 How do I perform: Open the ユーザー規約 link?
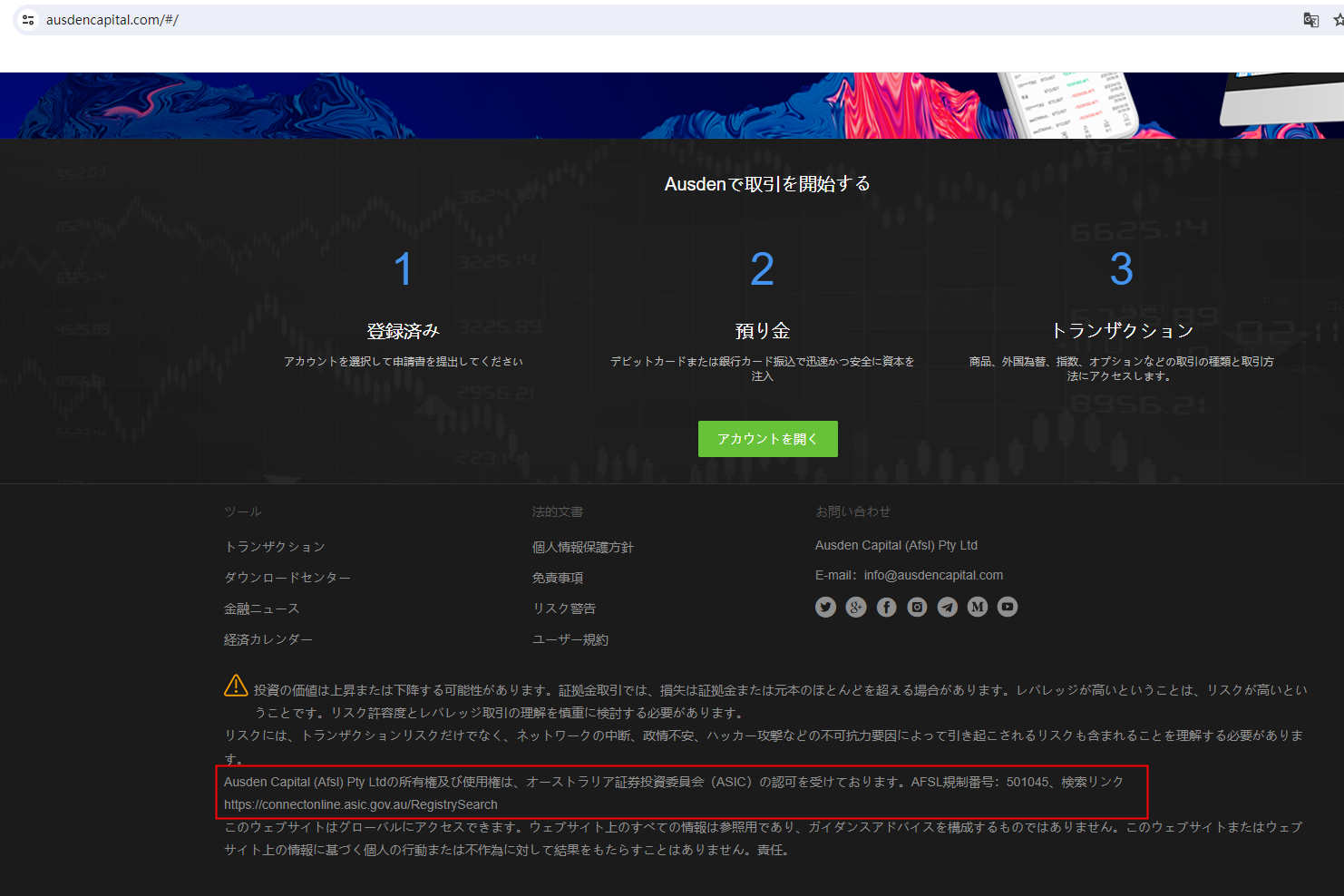click(570, 639)
